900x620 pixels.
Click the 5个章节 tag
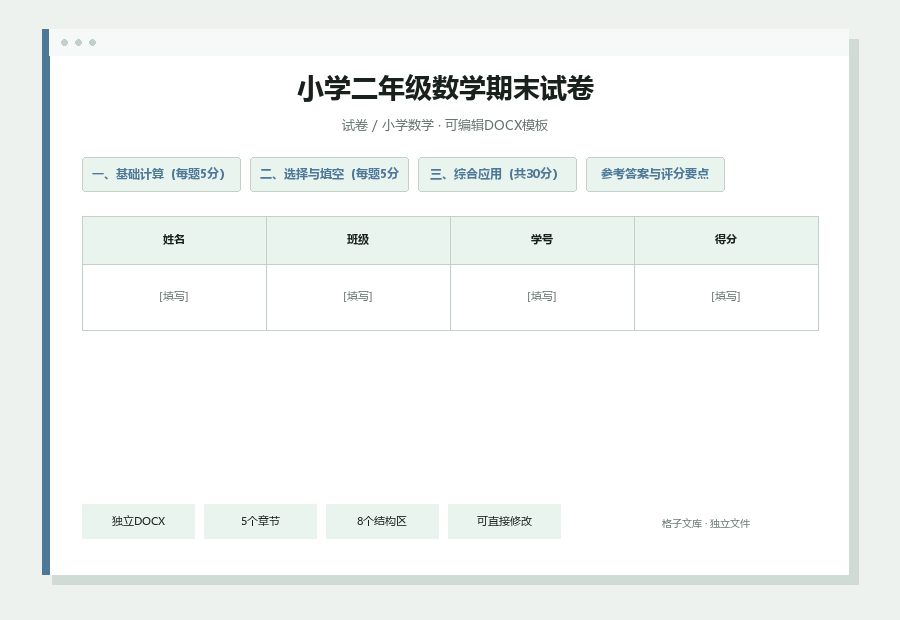click(x=260, y=521)
